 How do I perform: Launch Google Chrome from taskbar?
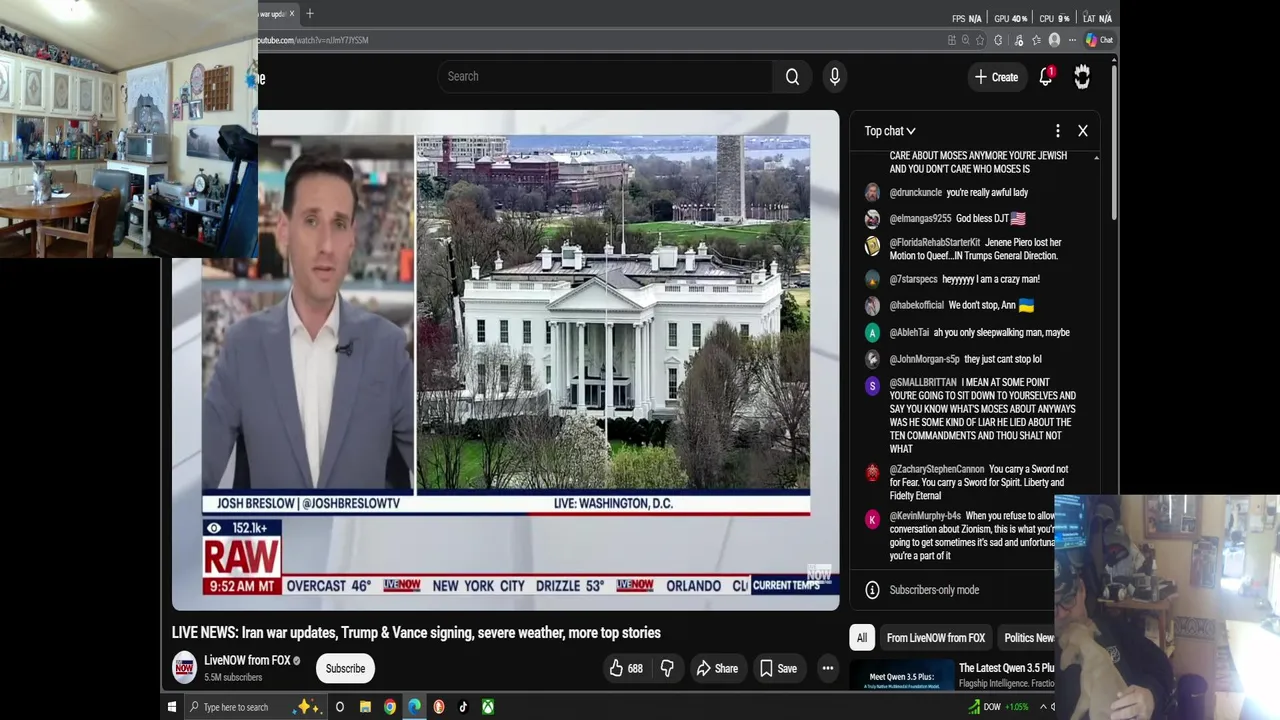(x=390, y=707)
